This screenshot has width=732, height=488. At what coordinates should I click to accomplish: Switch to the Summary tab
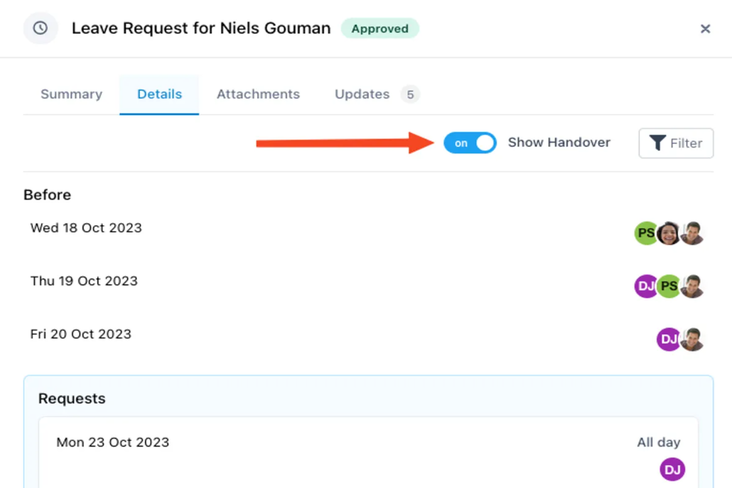(71, 94)
